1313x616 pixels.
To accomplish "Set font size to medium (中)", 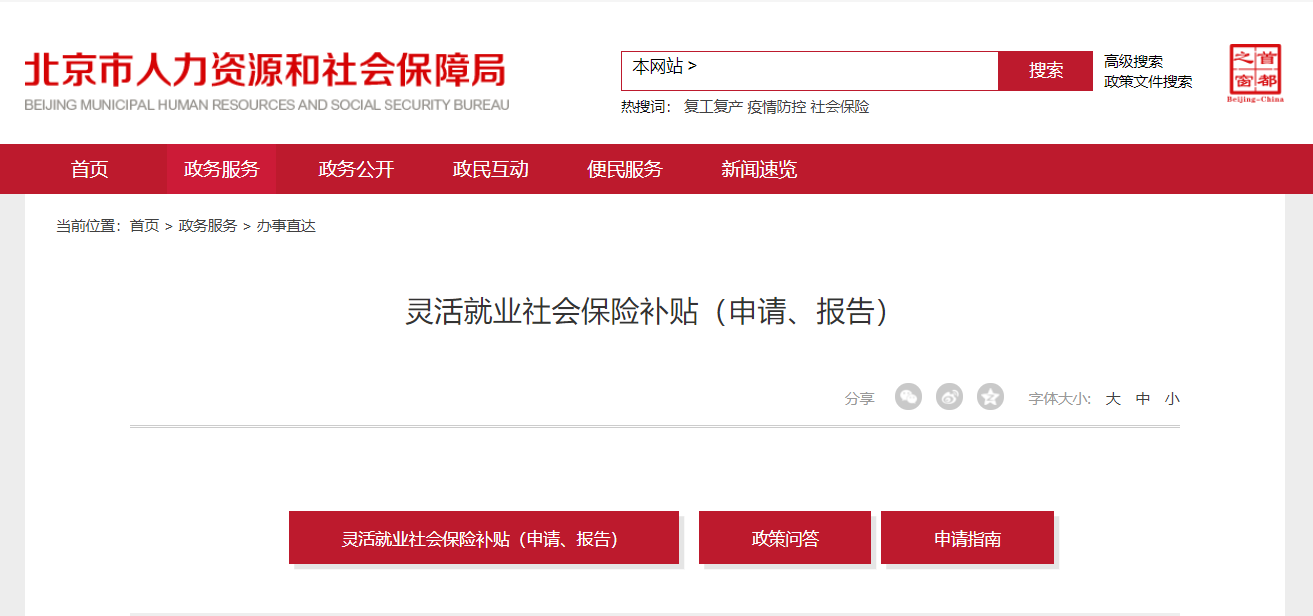I will (x=1143, y=398).
